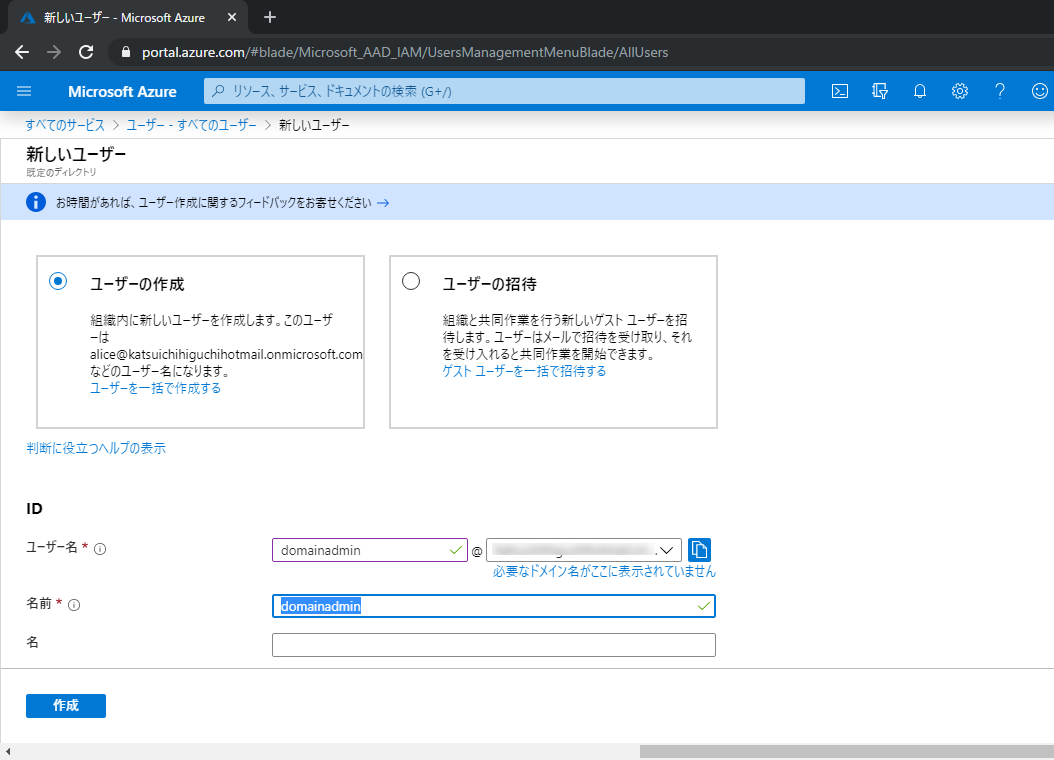
Task: Click the info icon next to ユーザー名
Action: click(100, 549)
